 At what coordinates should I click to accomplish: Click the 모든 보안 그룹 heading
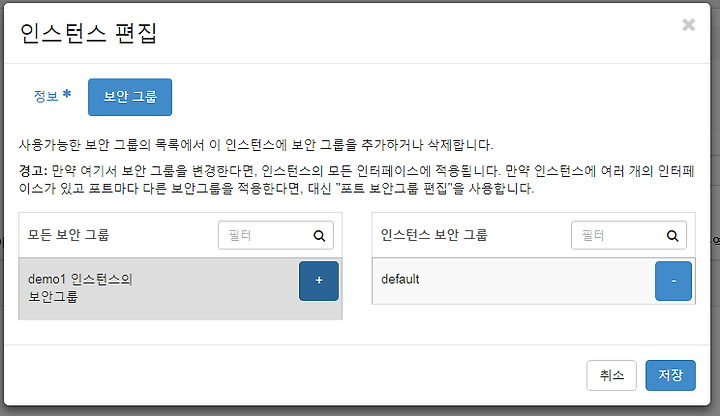(68, 235)
